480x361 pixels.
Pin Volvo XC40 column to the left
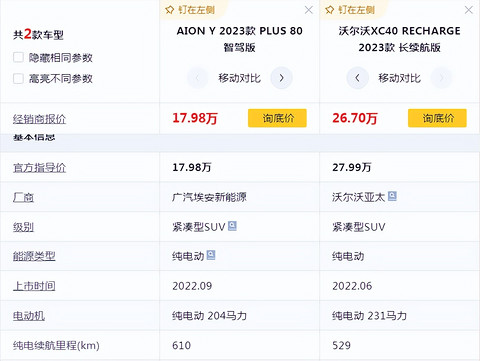[x=350, y=10]
